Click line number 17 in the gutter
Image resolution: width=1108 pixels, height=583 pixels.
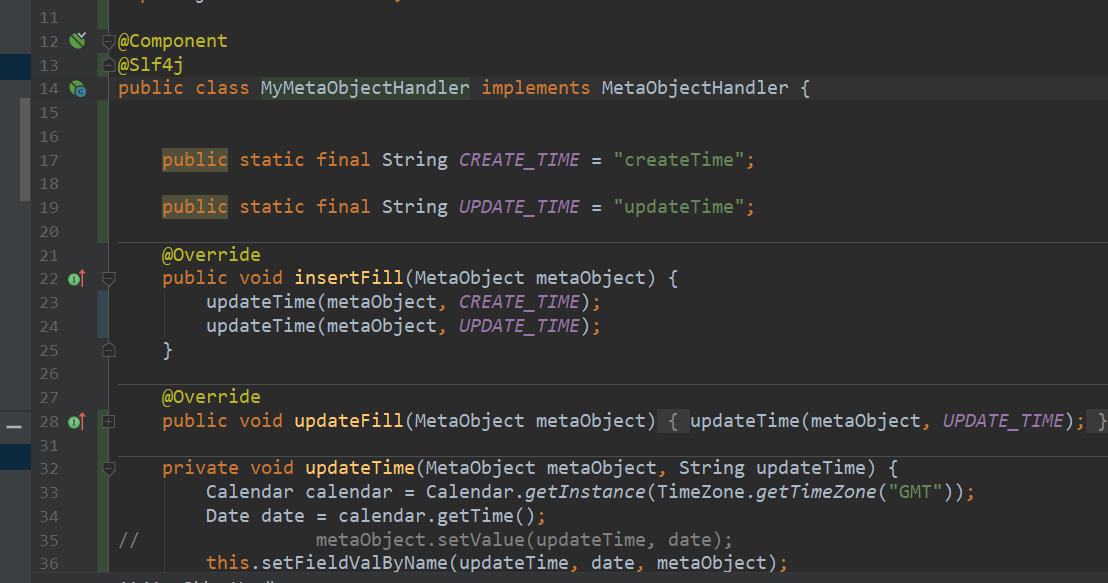click(49, 160)
